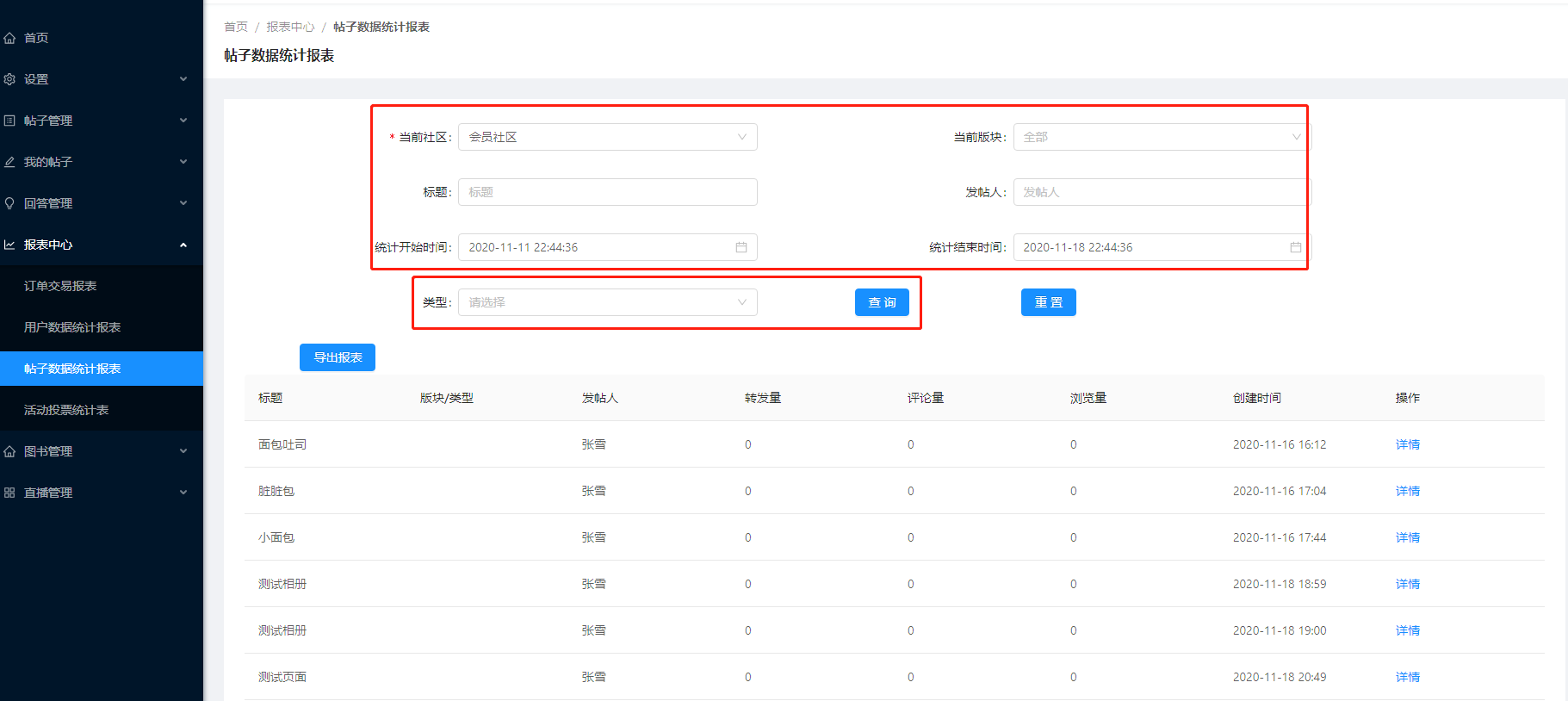Click the 导出报表 button
This screenshot has width=1568, height=701.
(x=338, y=357)
